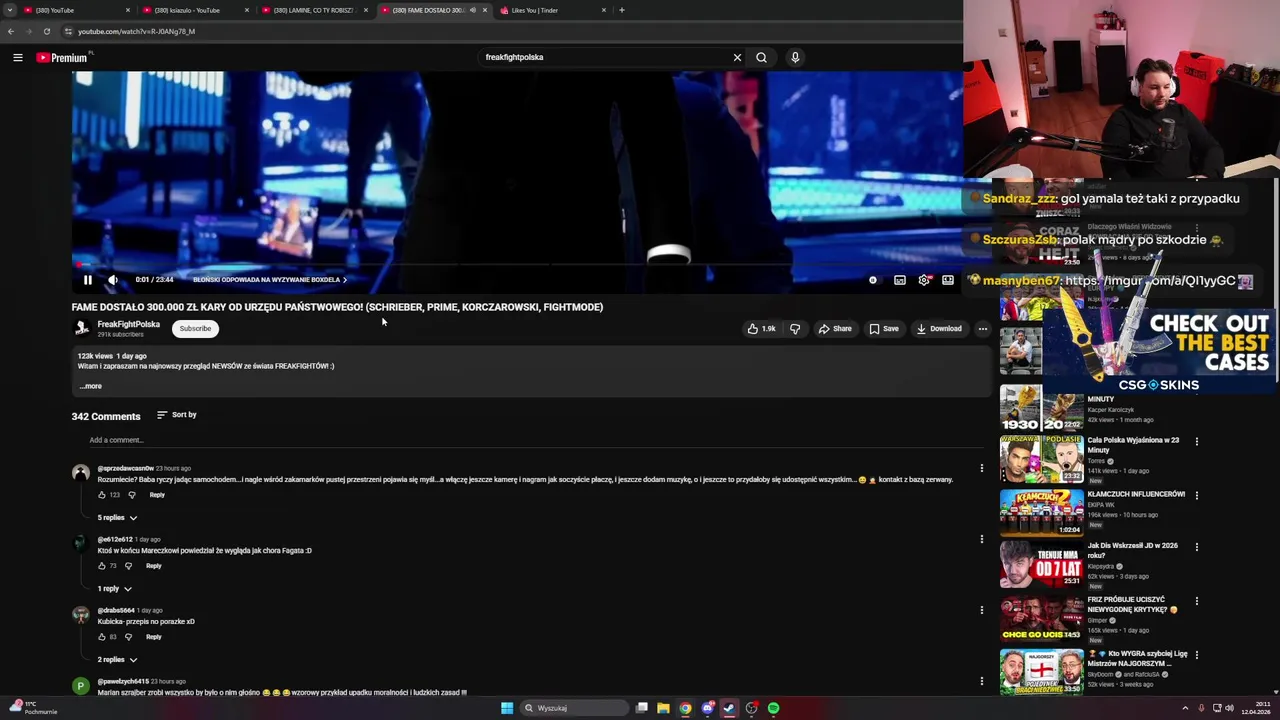Open options menu for @drabs5664 comment
Image resolution: width=1280 pixels, height=720 pixels.
click(x=982, y=610)
